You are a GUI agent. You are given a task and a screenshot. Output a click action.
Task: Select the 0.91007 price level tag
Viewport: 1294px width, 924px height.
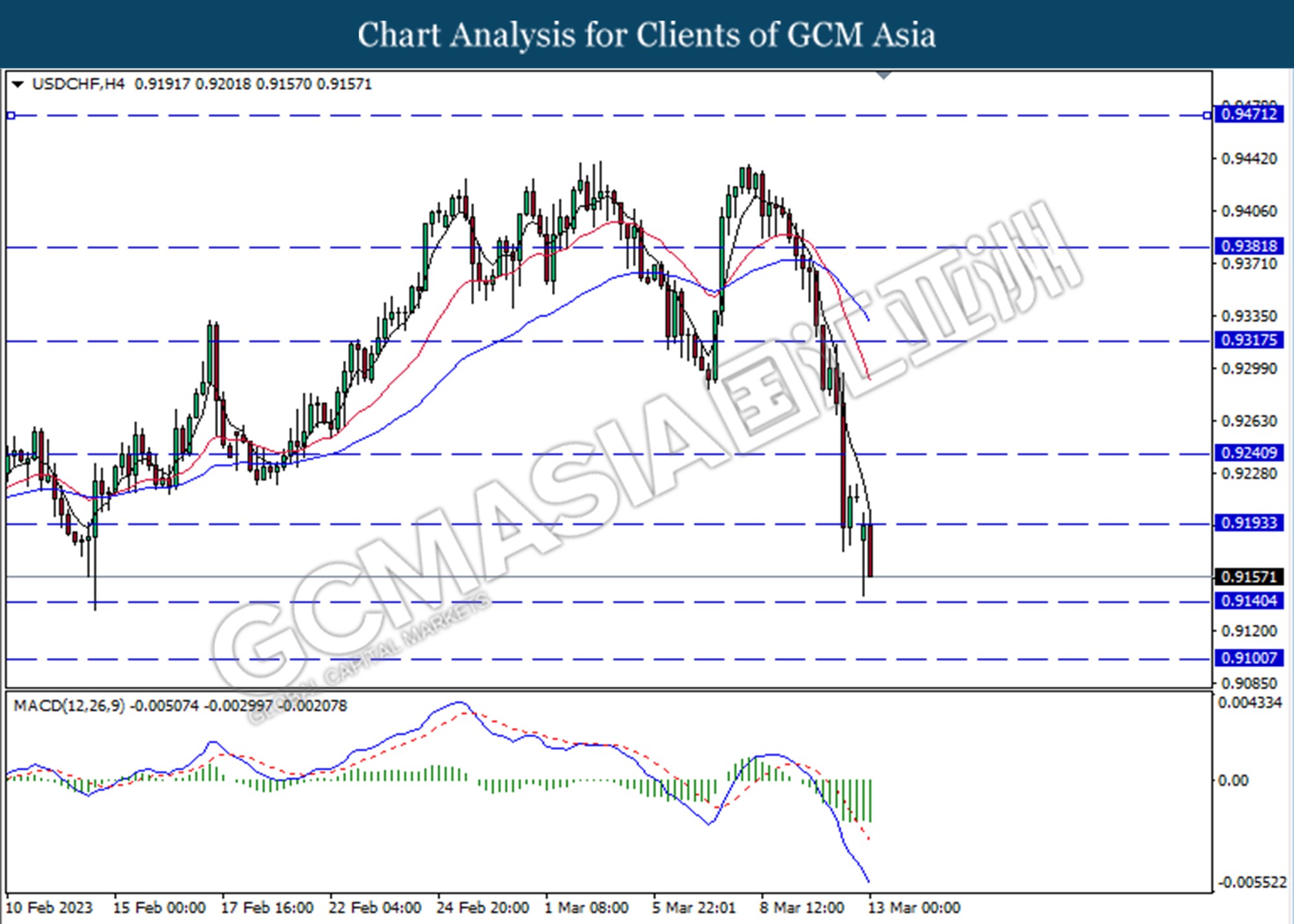tap(1249, 658)
